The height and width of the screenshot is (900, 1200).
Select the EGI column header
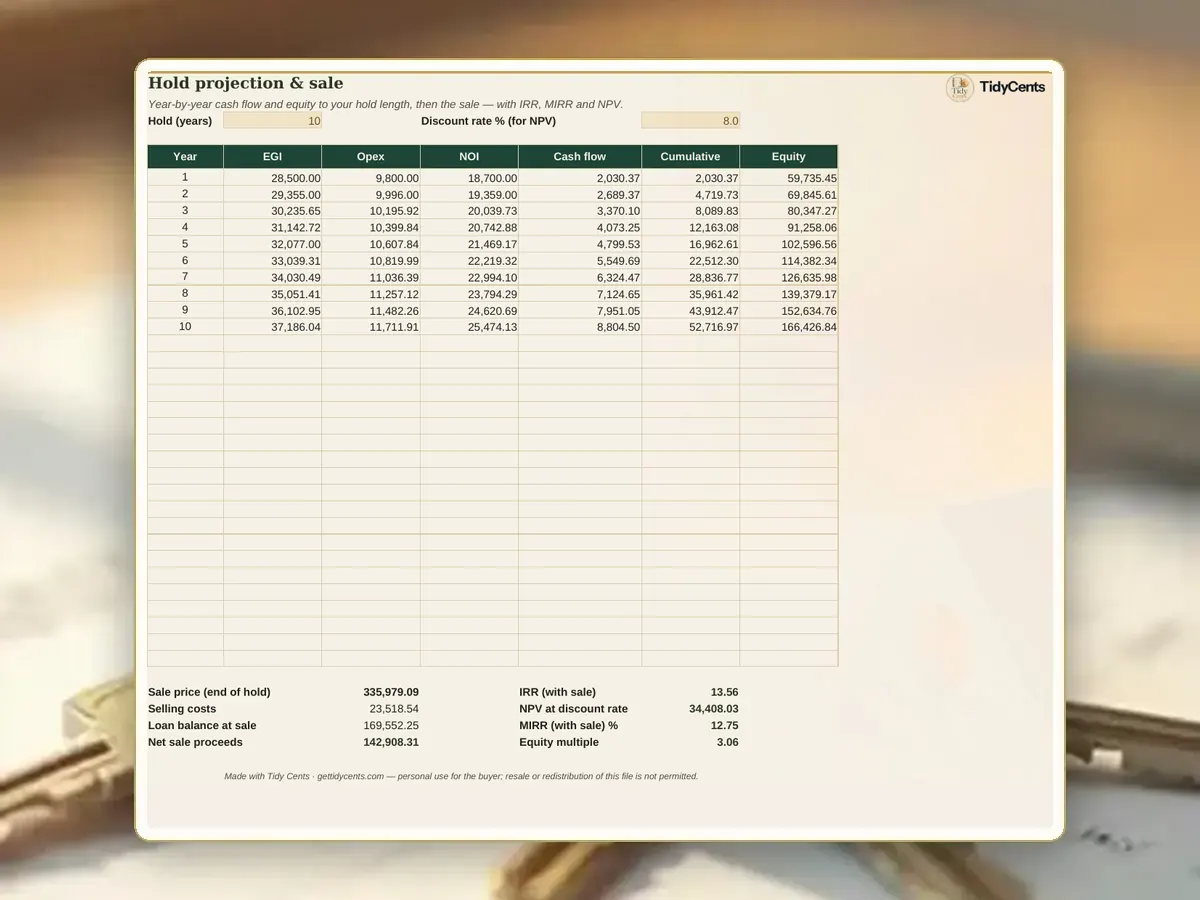(x=272, y=156)
